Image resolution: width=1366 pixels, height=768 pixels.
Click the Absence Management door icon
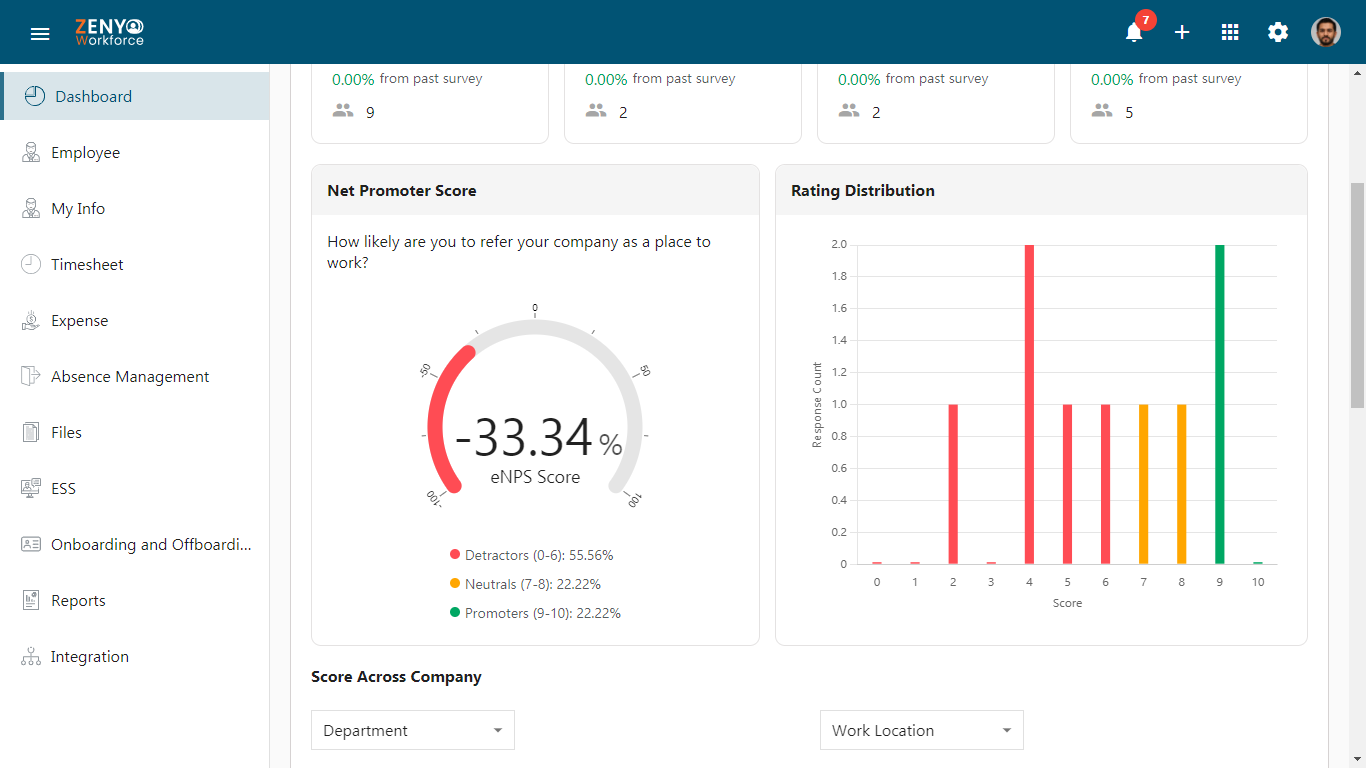pyautogui.click(x=31, y=376)
